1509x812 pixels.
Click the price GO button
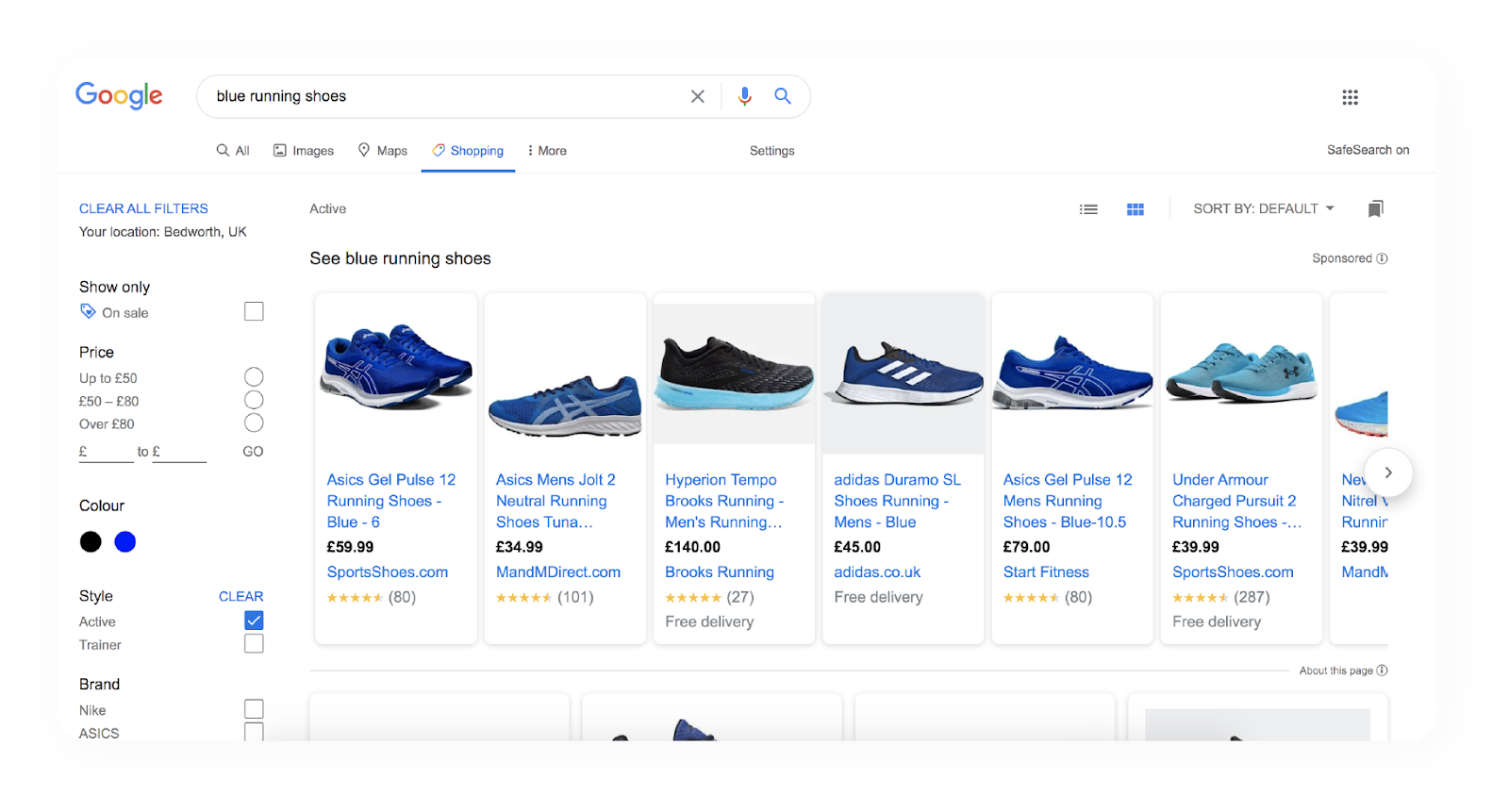coord(253,452)
